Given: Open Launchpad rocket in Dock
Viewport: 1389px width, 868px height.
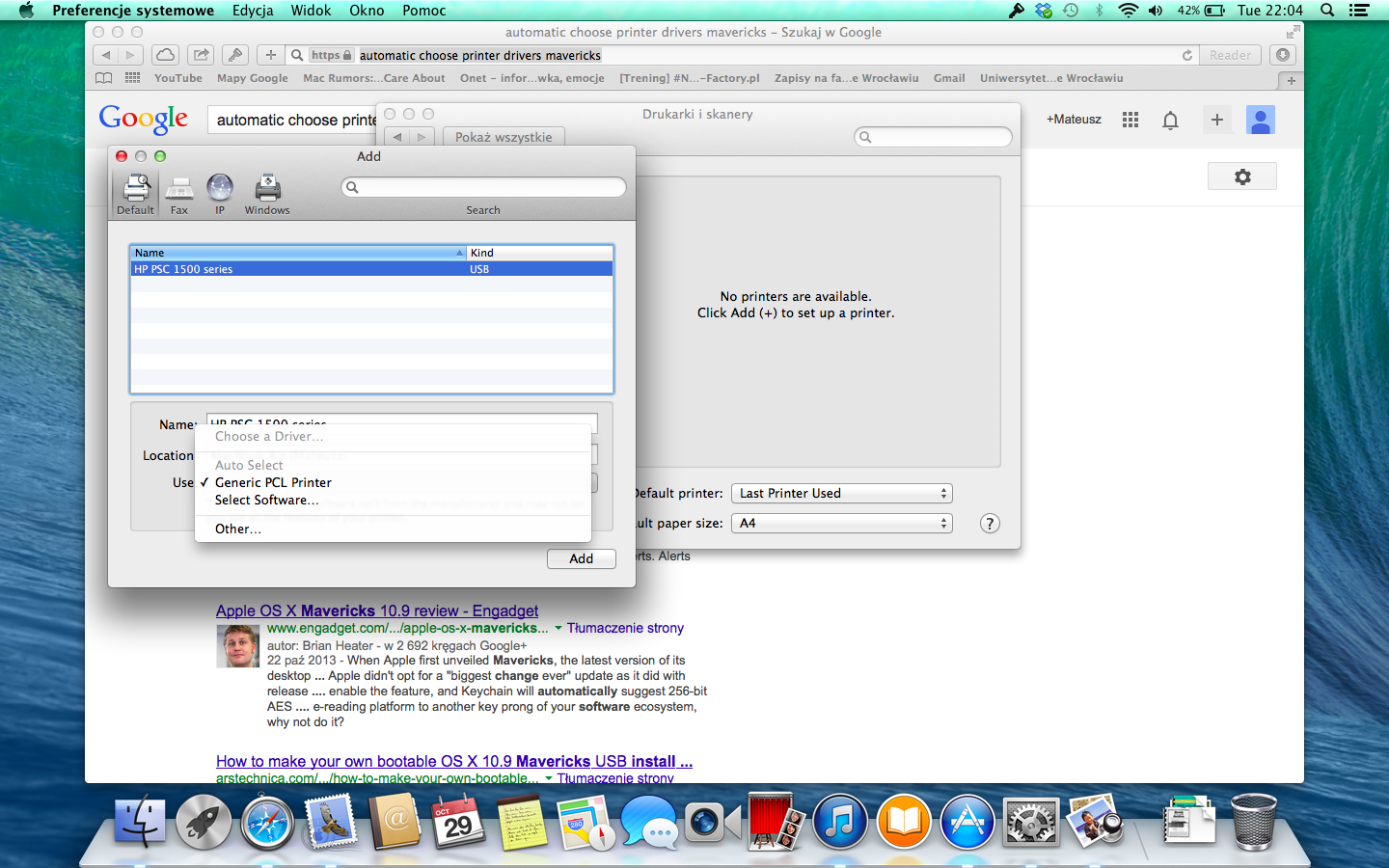Looking at the screenshot, I should [204, 822].
